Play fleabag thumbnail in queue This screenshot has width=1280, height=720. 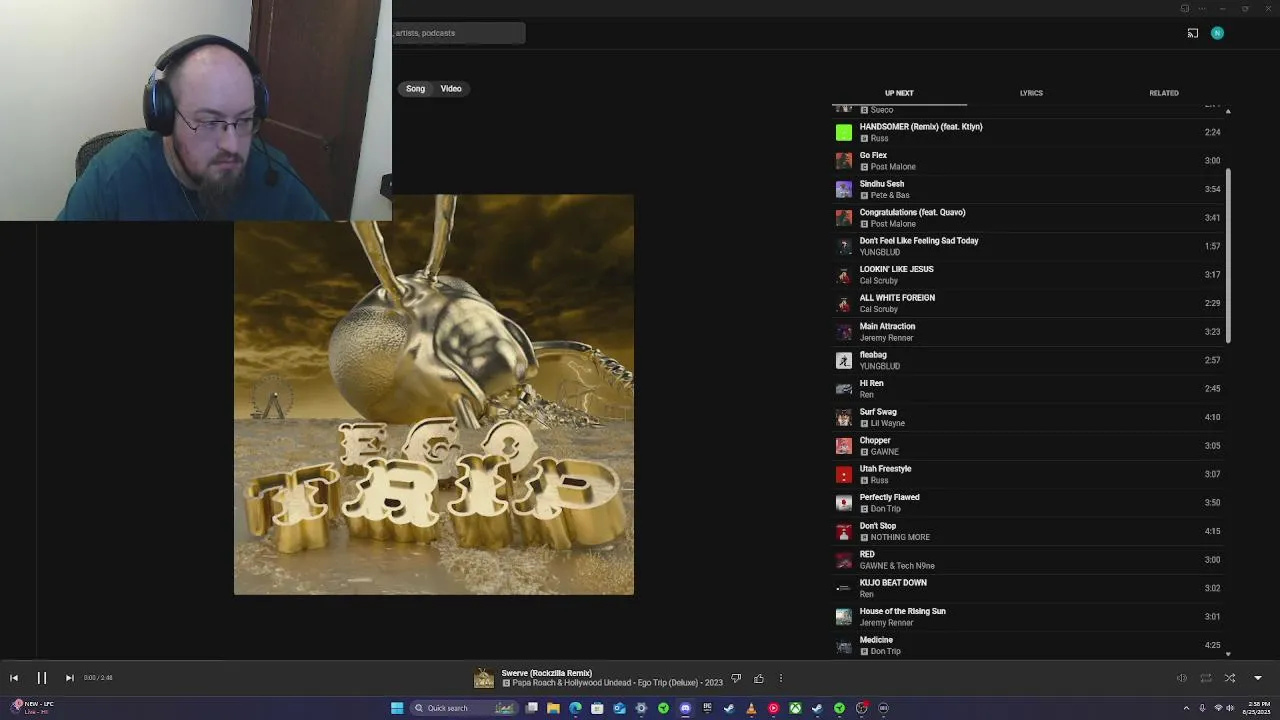[x=844, y=360]
